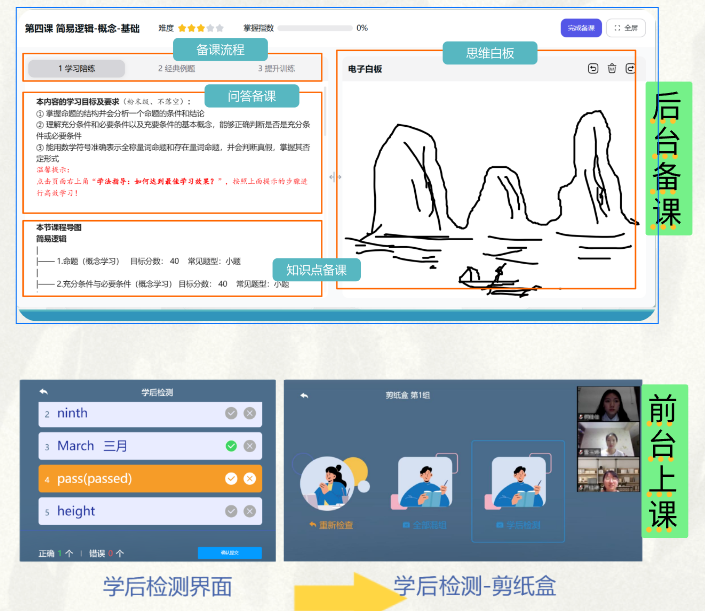The width and height of the screenshot is (705, 611).
Task: Toggle the green check on "March 三月"
Action: point(231,446)
